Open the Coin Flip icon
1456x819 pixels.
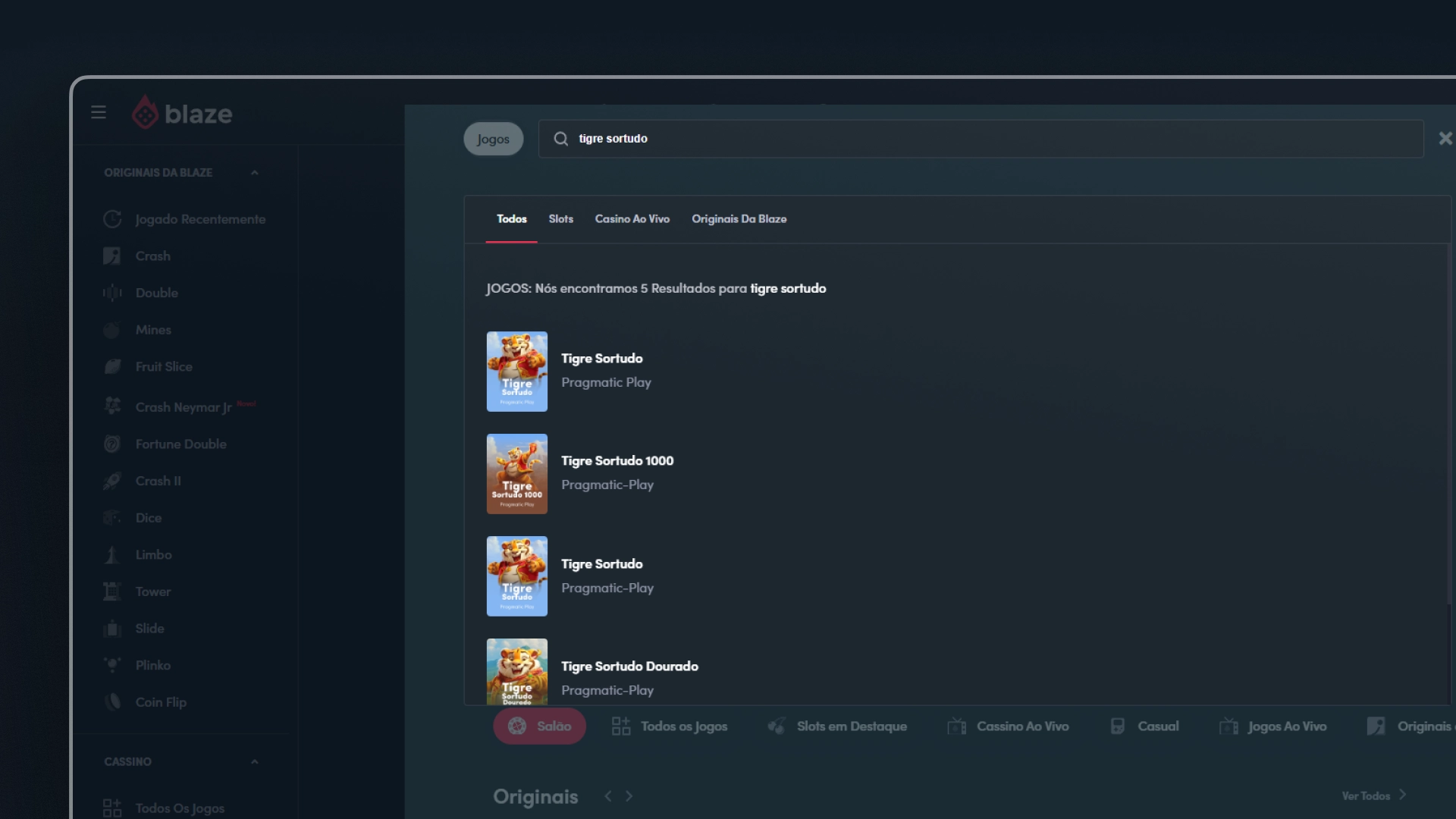coord(112,702)
